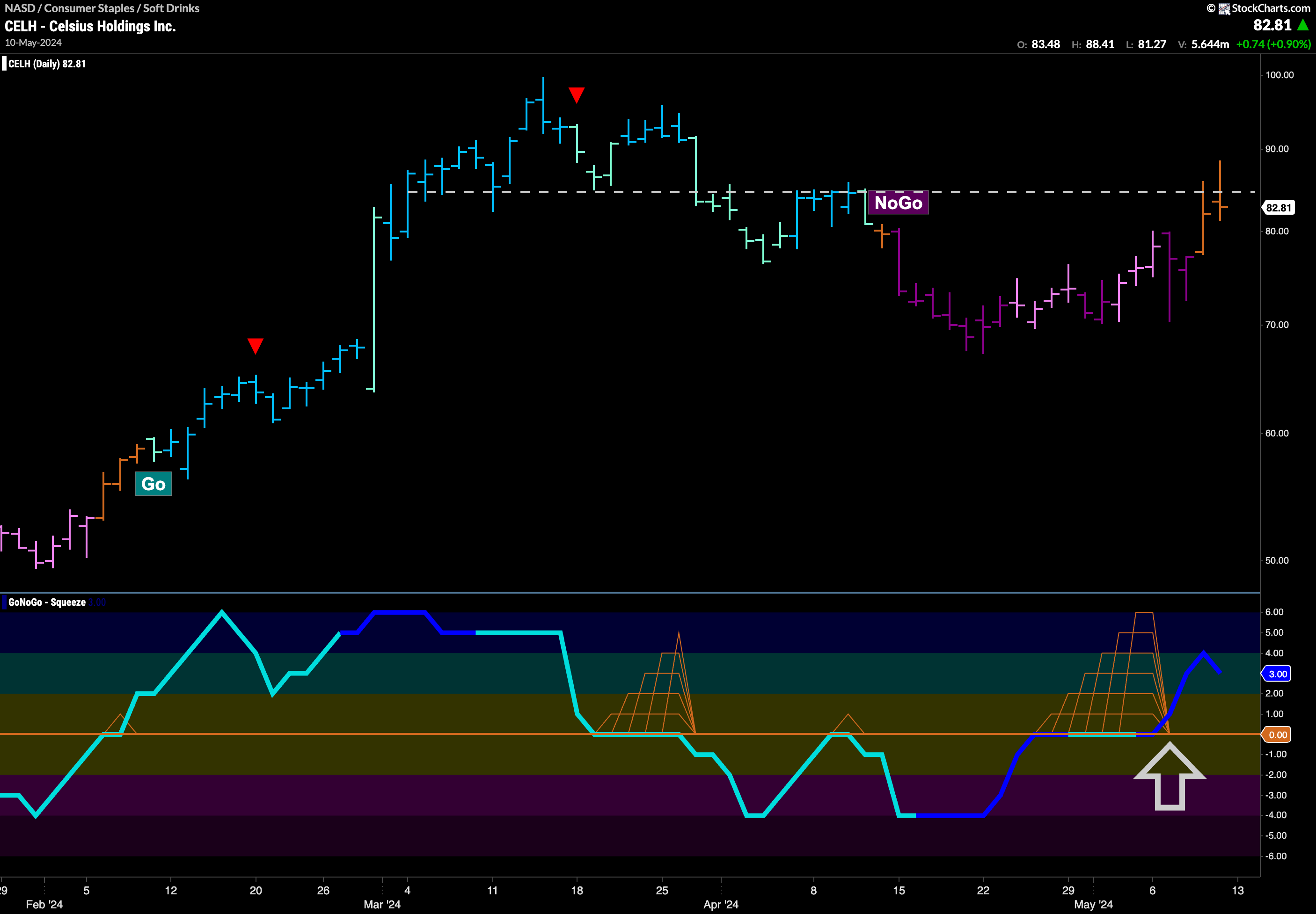1316x914 pixels.
Task: Click NASD / Consumer Staples / Soft Drinks text
Action: [x=102, y=8]
